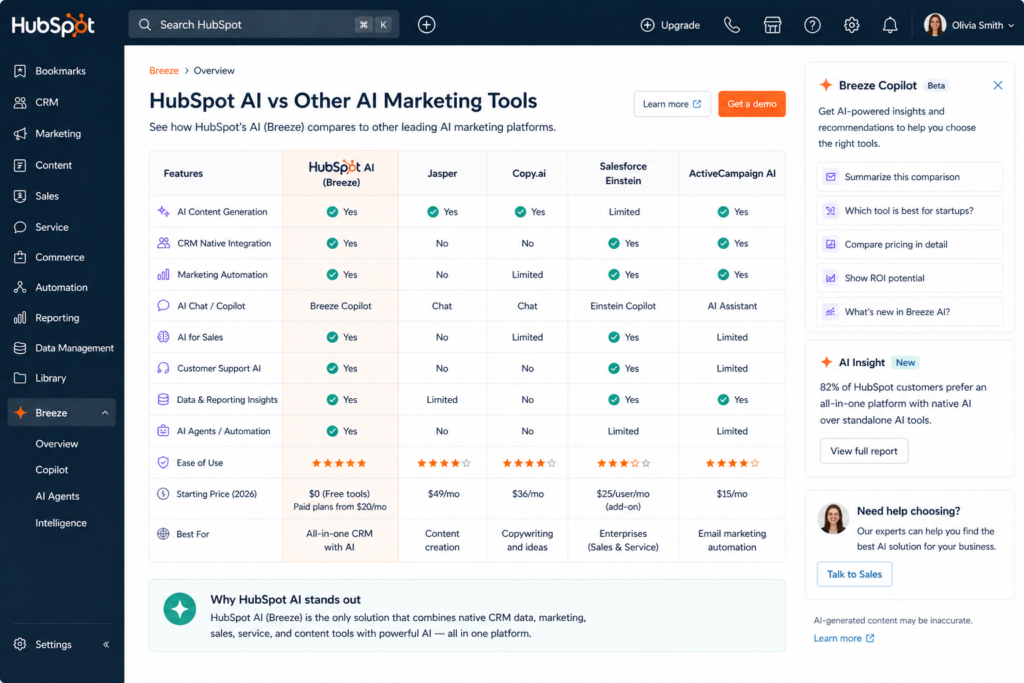Select Intelligence under Breeze
This screenshot has width=1024, height=683.
click(x=61, y=523)
